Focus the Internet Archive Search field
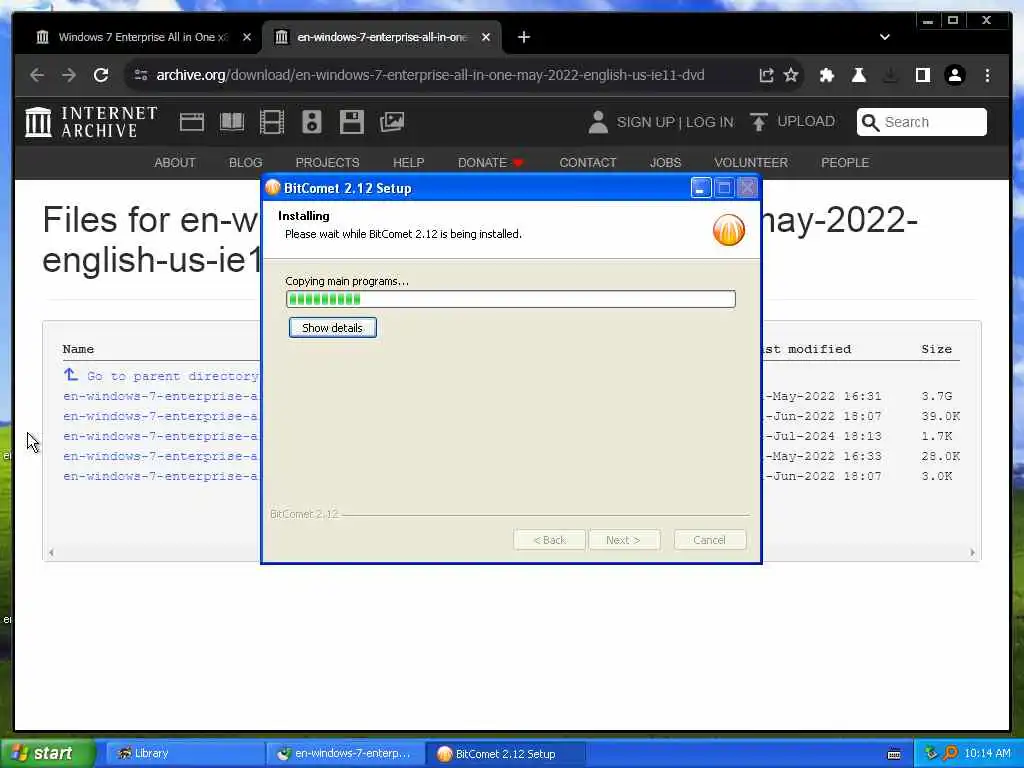The width and height of the screenshot is (1024, 768). pyautogui.click(x=921, y=122)
